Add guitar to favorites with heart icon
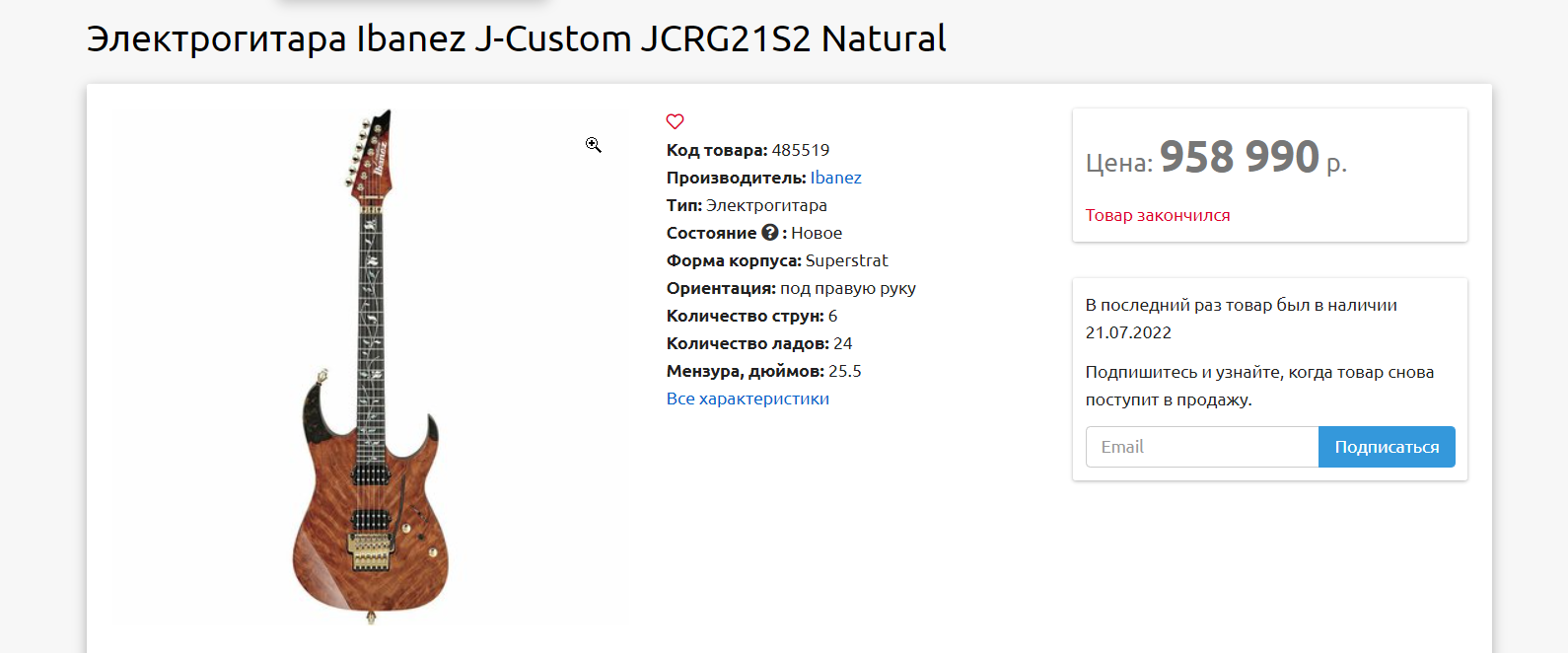The height and width of the screenshot is (653, 1568). point(675,121)
